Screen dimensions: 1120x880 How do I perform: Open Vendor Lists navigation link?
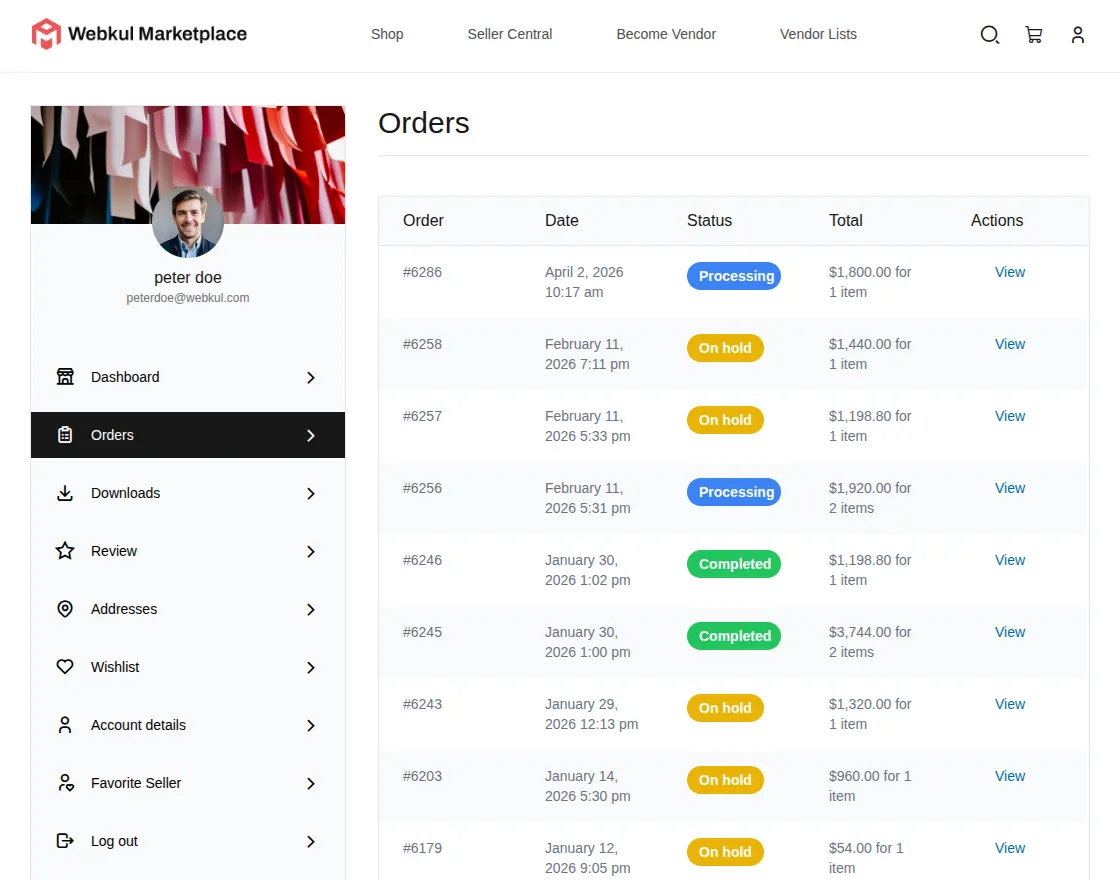818,34
